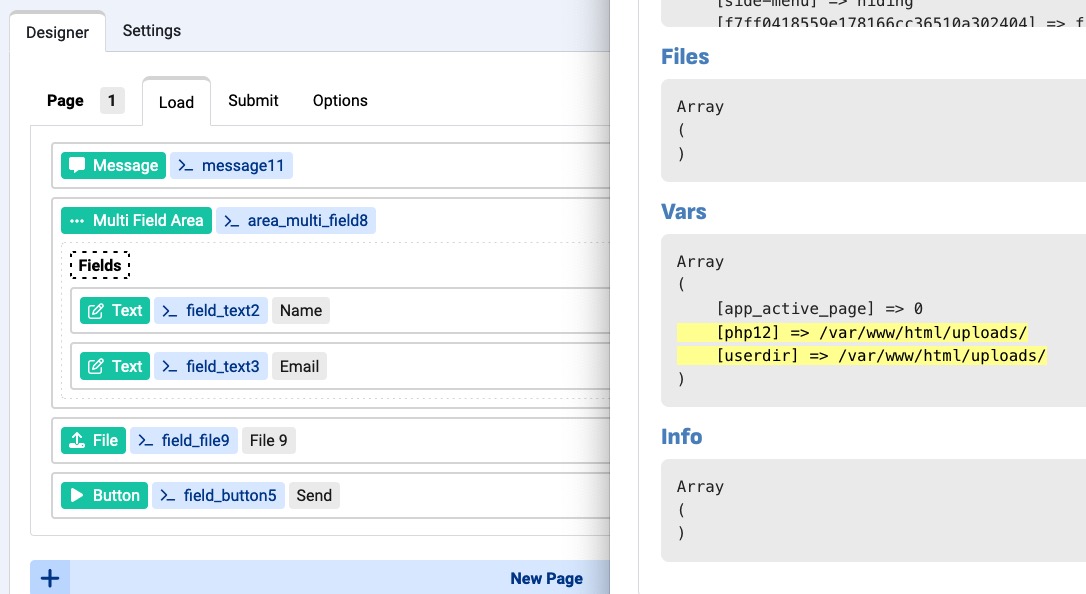Click terminal prompt icon beside field_button5
Screen dimensions: 1086x594
click(x=168, y=496)
